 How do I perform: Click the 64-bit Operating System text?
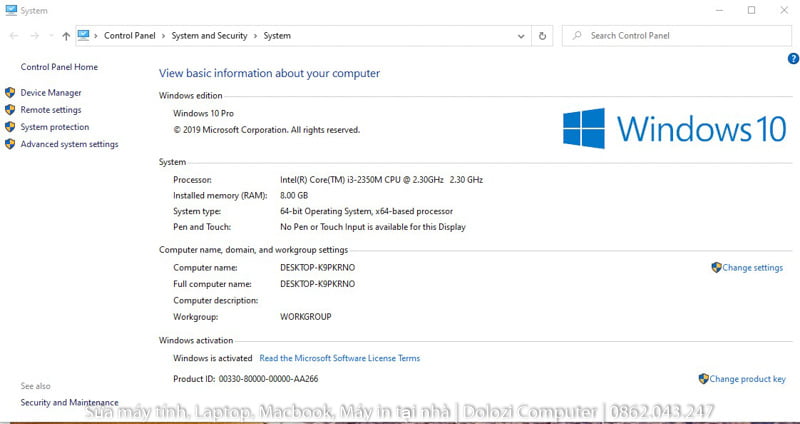(x=366, y=211)
